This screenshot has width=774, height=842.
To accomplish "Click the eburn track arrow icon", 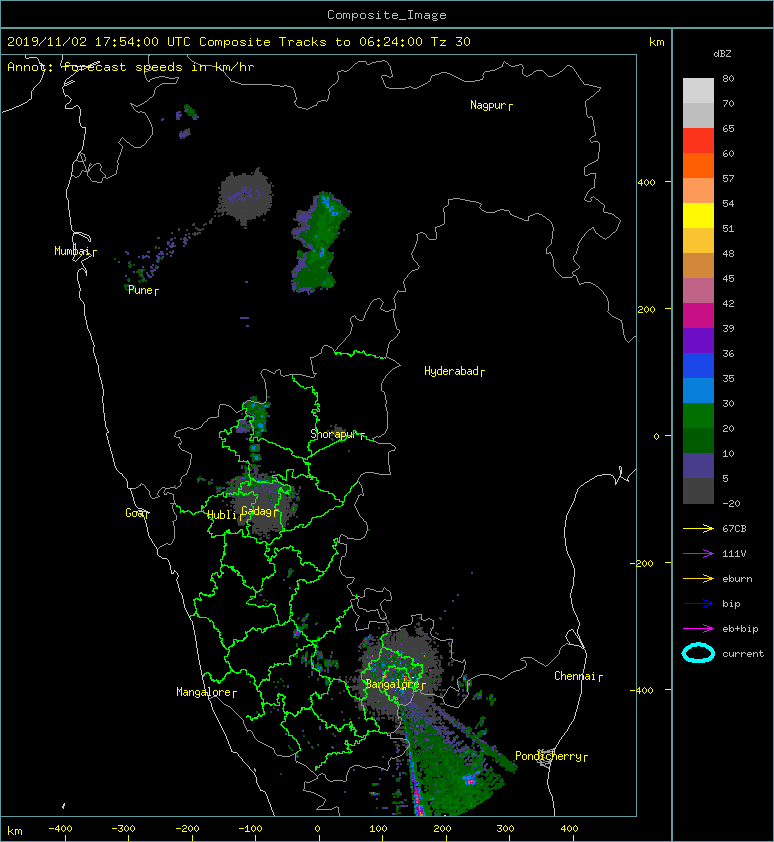I will tap(698, 579).
